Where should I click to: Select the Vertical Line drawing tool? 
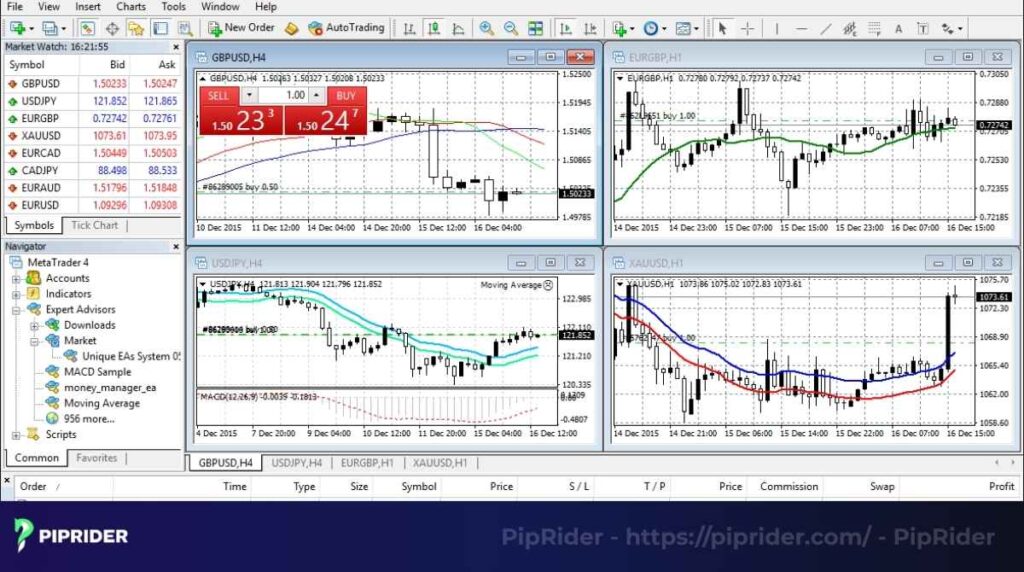point(776,28)
